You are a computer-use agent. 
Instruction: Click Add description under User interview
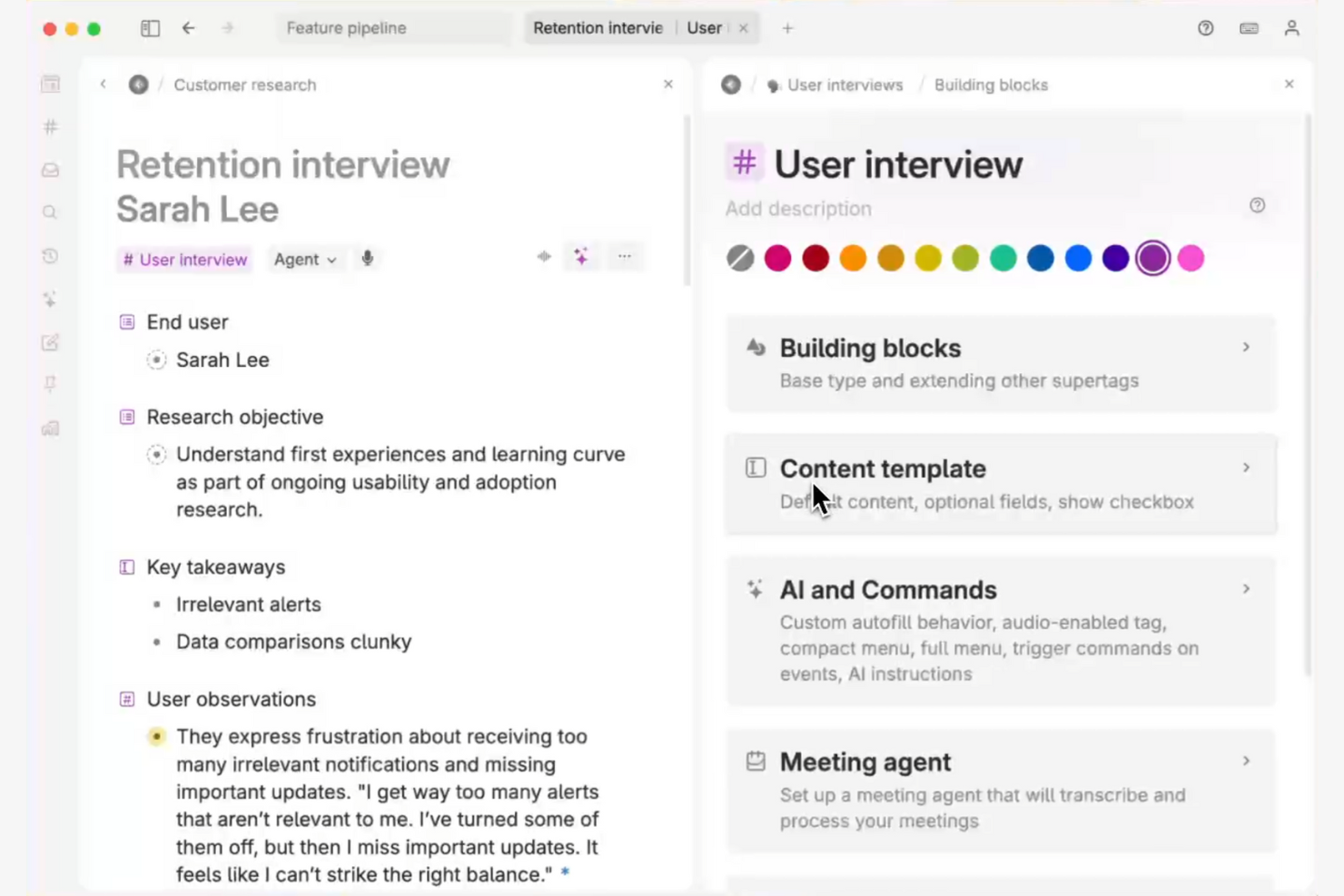pyautogui.click(x=797, y=209)
